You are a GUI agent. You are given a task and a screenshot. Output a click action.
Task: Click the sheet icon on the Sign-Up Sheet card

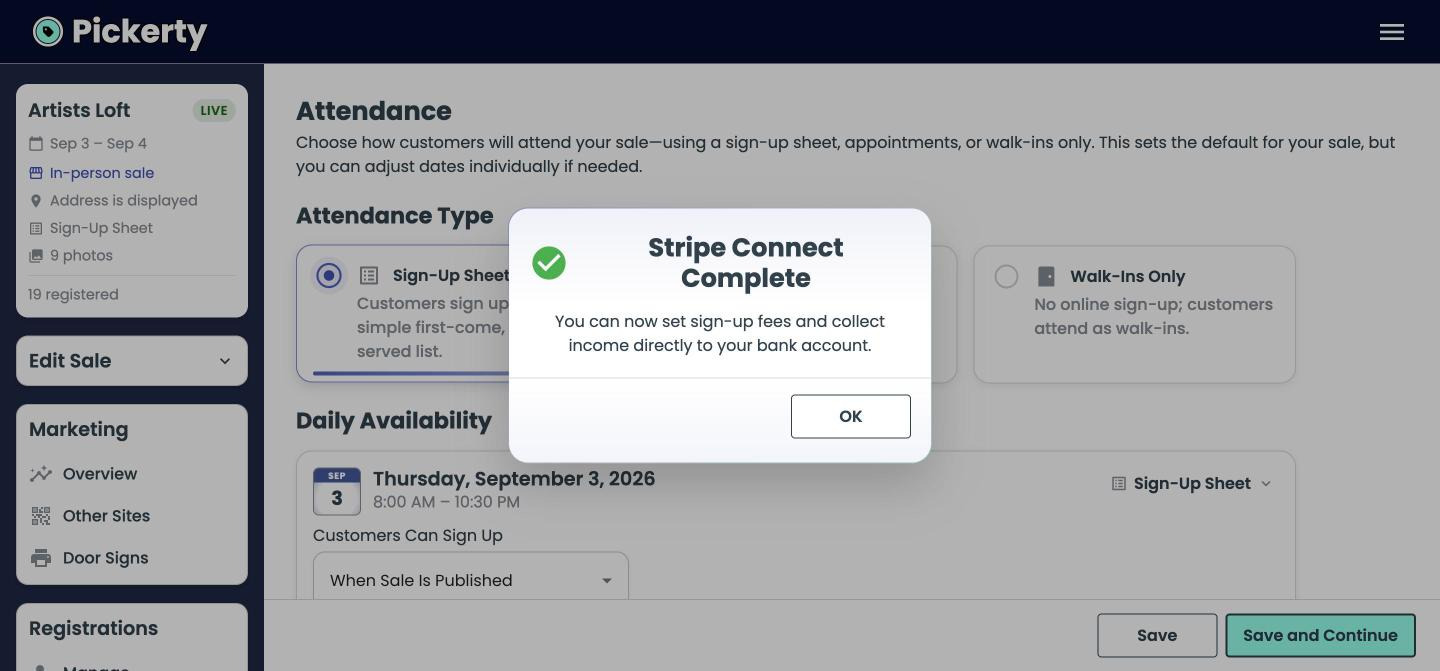[x=369, y=276]
